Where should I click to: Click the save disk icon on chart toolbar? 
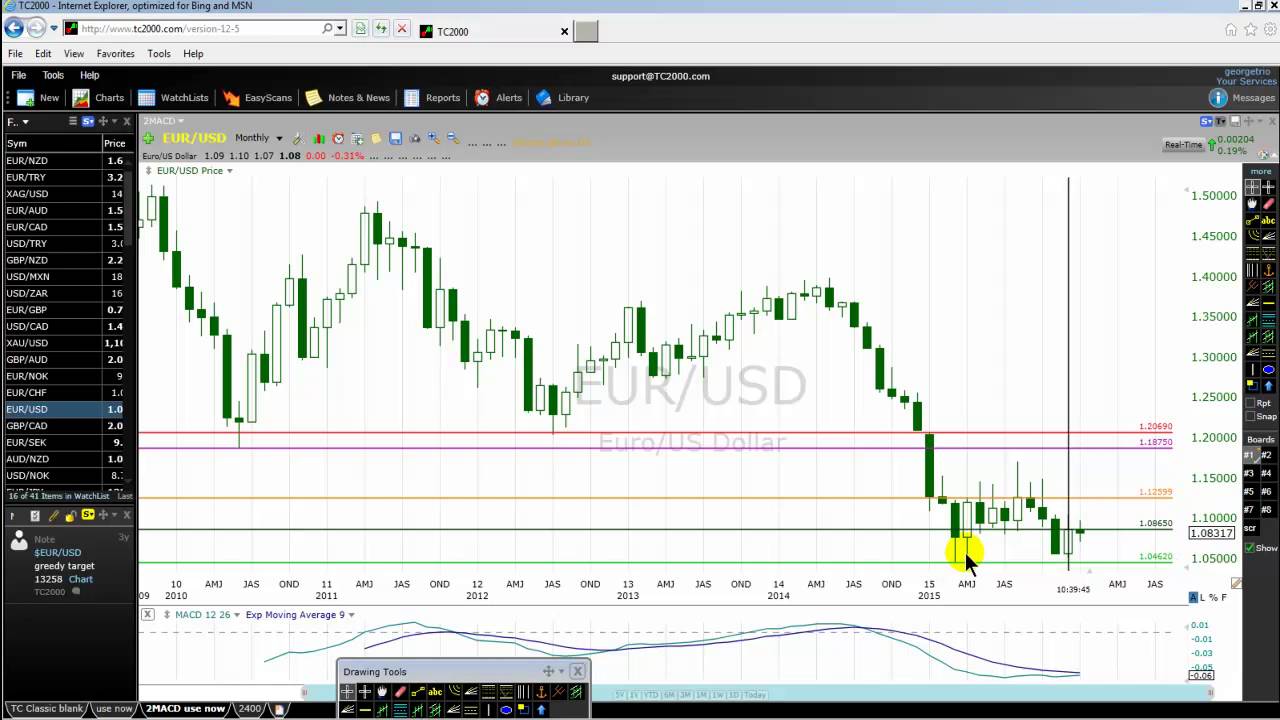[x=395, y=138]
